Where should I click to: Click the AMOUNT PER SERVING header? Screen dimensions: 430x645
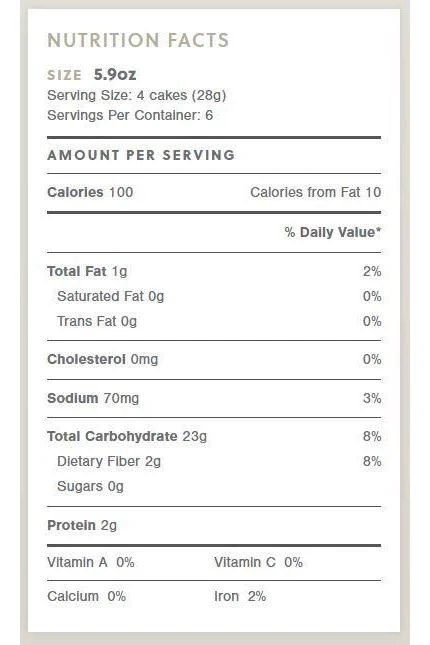(x=141, y=155)
